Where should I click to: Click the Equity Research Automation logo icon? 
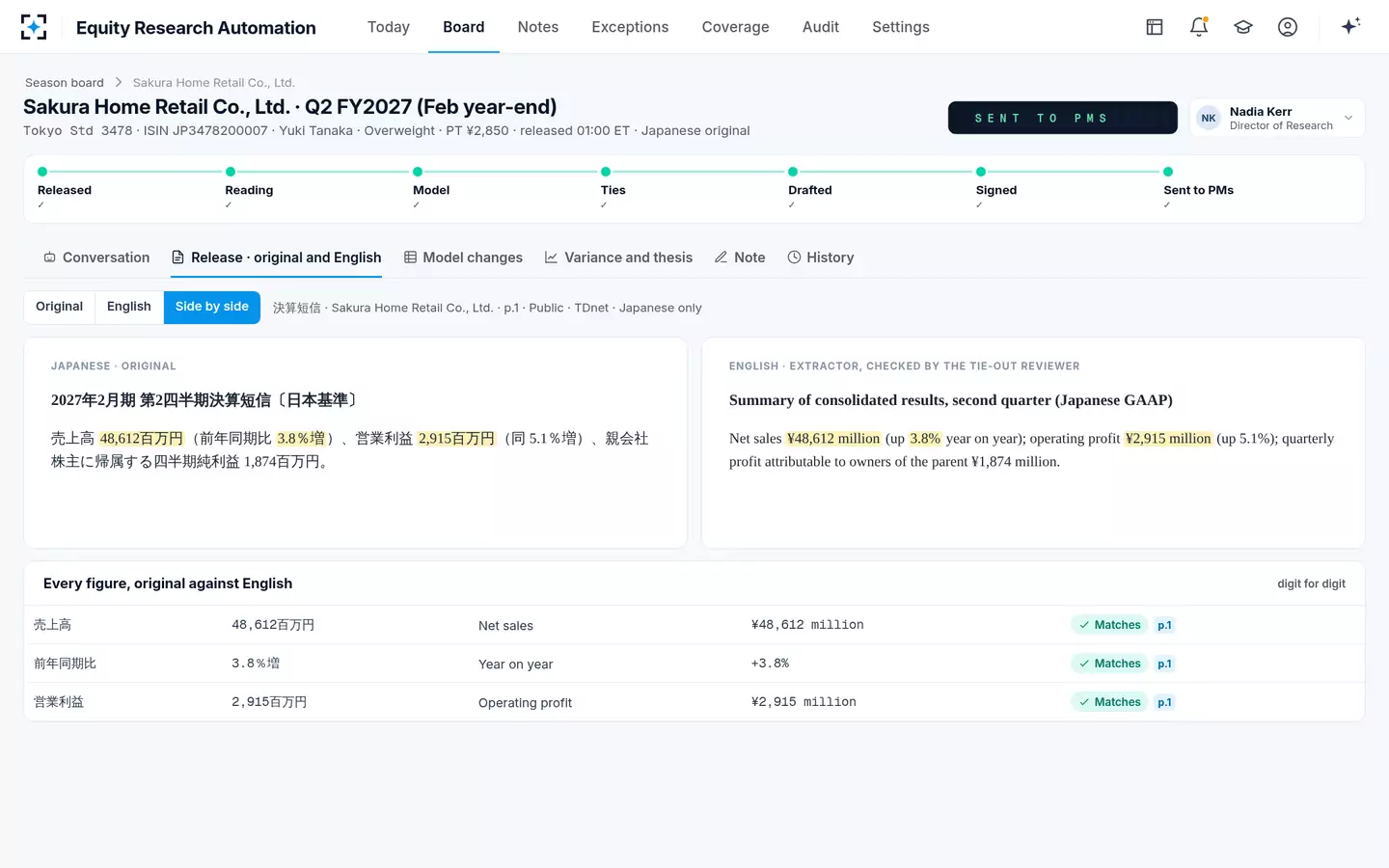coord(34,27)
